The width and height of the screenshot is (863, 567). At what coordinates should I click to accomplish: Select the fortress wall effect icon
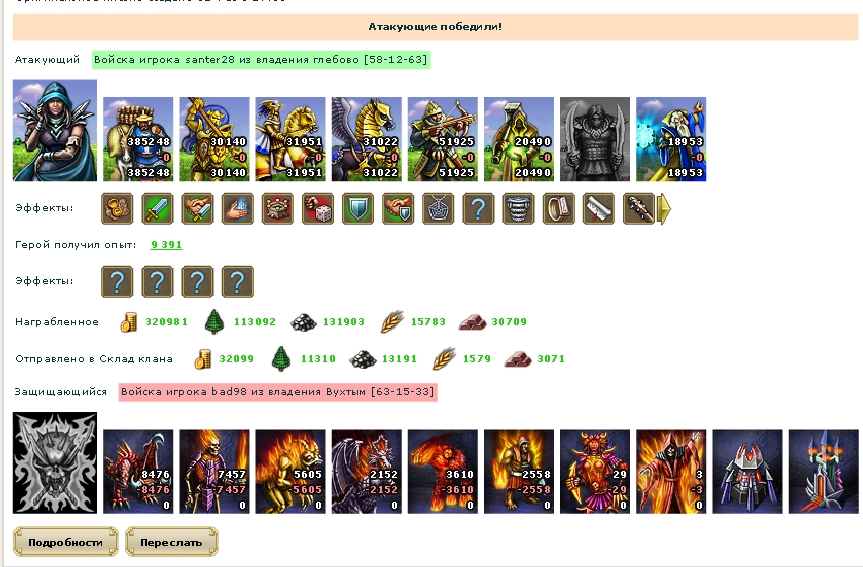point(278,209)
